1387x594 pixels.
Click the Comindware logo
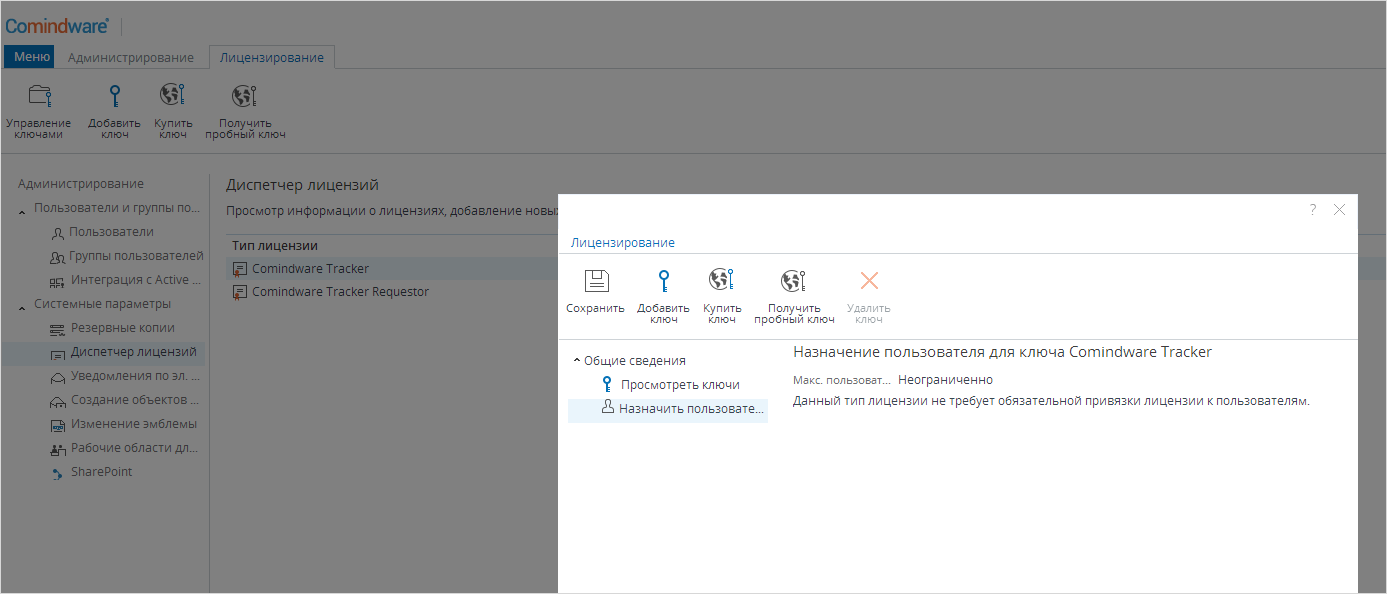[x=57, y=26]
